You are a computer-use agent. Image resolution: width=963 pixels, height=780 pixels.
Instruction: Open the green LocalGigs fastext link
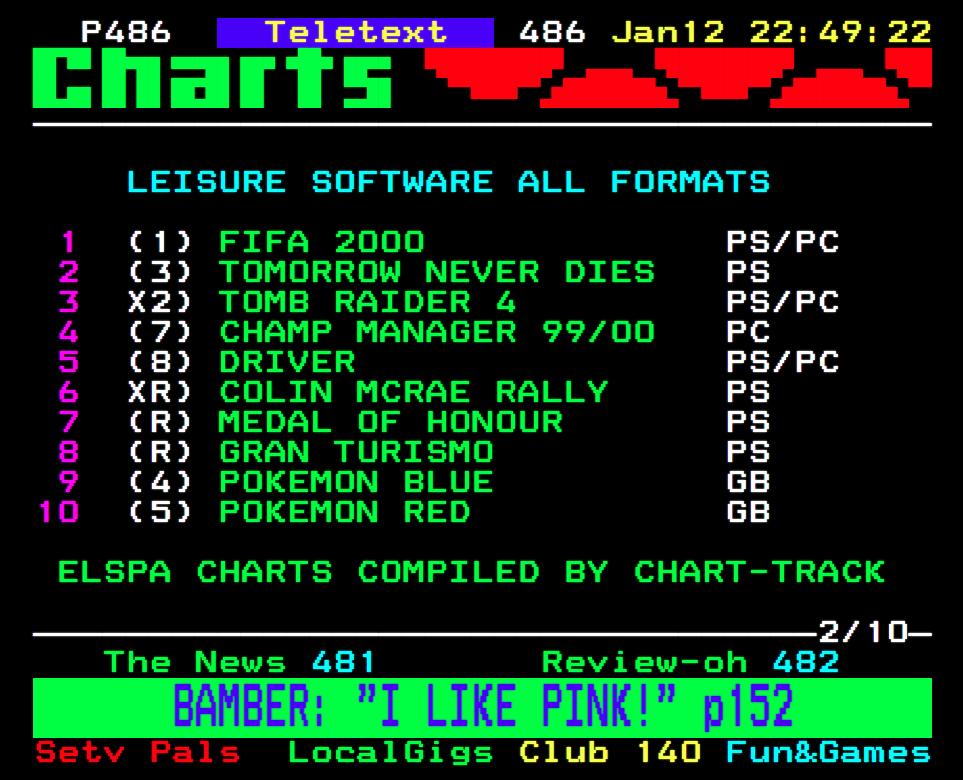[391, 753]
